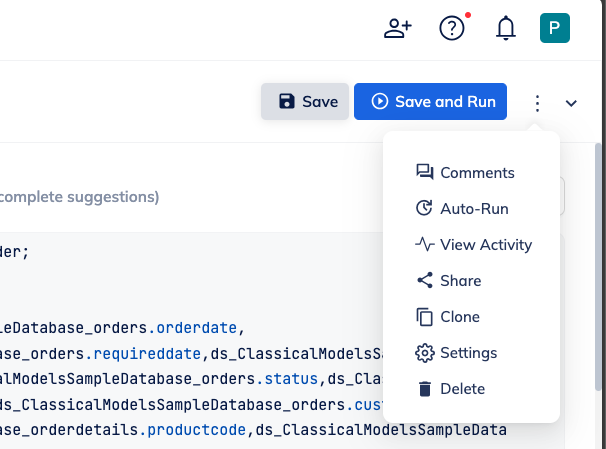This screenshot has height=449, width=606.
Task: Open the P user avatar menu
Action: [555, 28]
